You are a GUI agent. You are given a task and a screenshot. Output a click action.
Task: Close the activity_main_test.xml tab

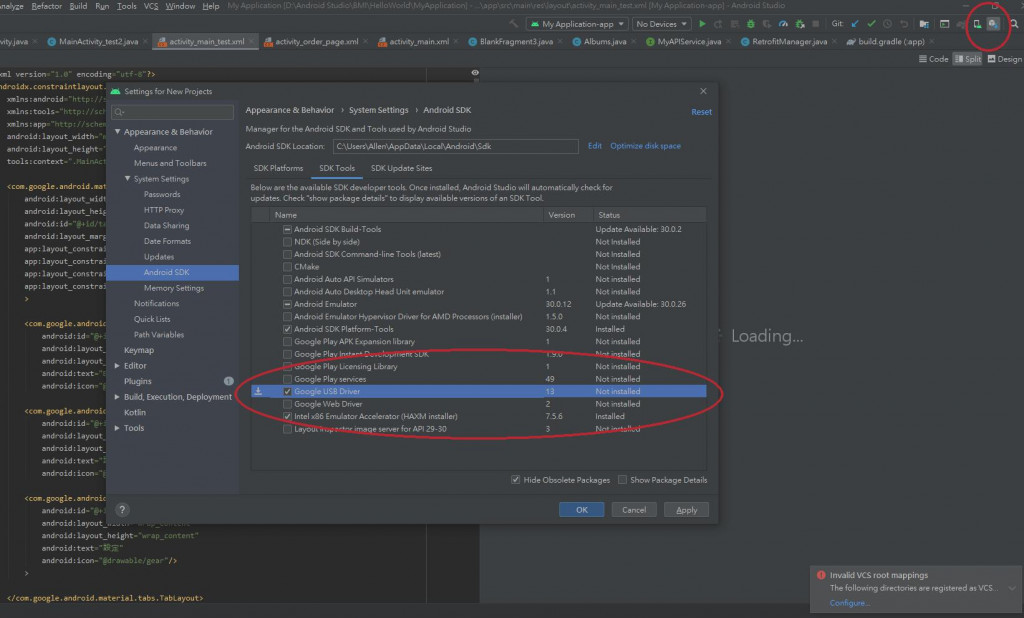point(251,42)
